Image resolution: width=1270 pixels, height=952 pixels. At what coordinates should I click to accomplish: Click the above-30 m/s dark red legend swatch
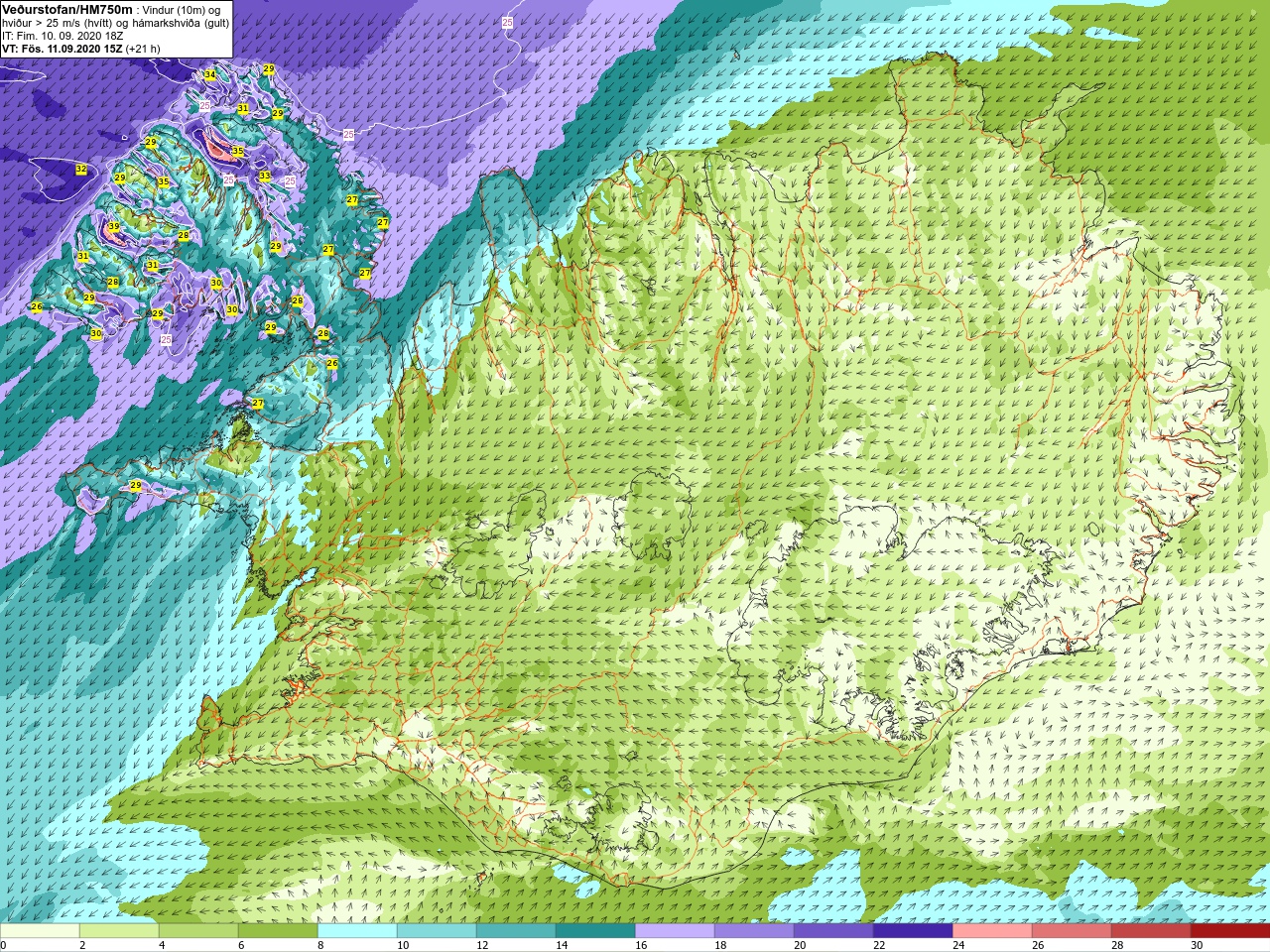pos(1230,931)
